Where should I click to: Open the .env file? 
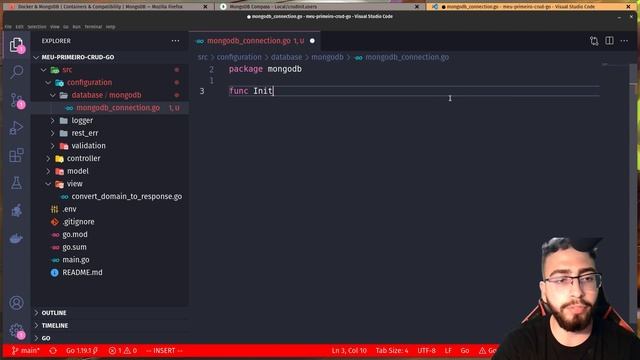(x=69, y=209)
